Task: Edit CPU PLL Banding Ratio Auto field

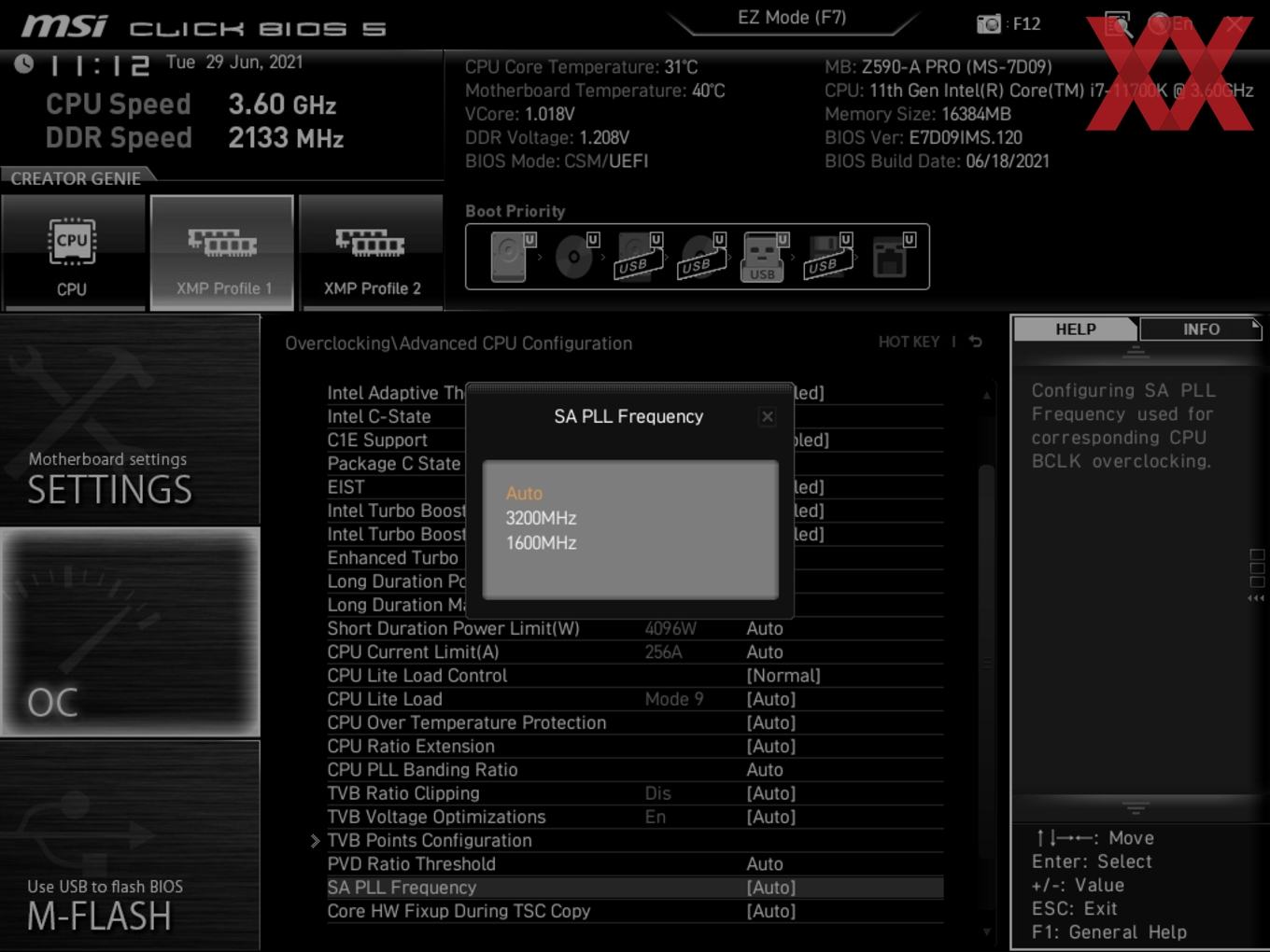Action: (x=765, y=770)
